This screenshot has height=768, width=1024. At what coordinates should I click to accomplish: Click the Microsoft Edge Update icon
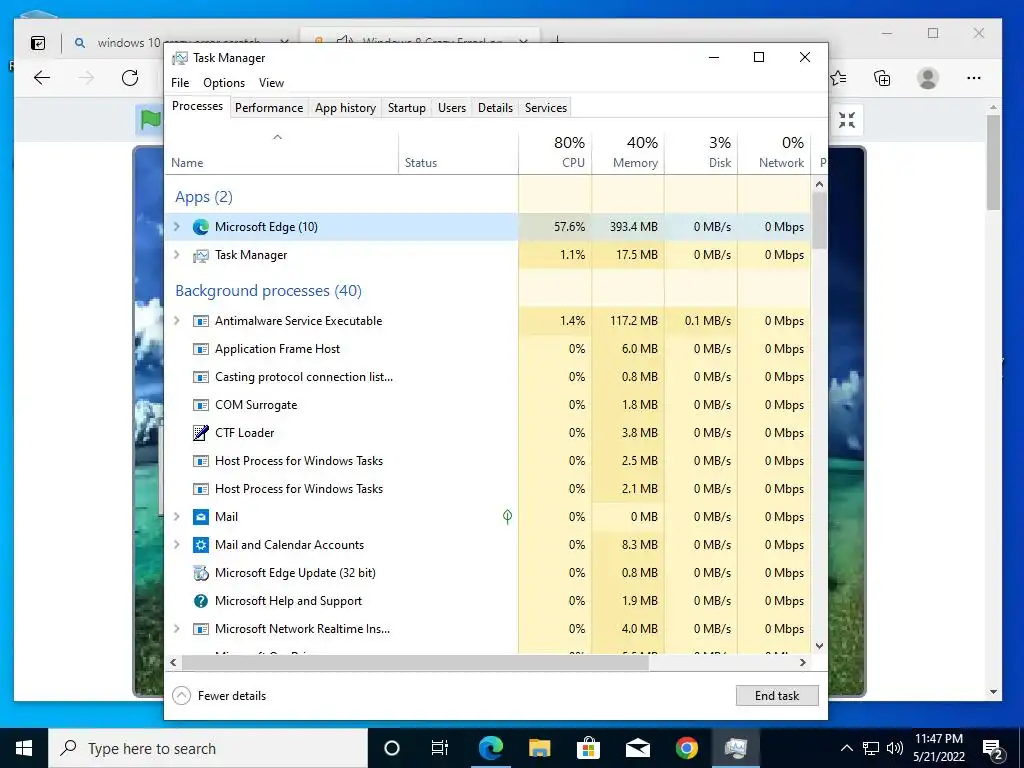click(x=200, y=573)
